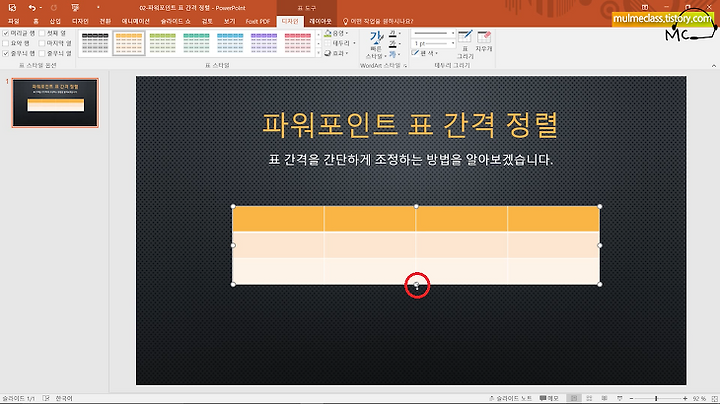Collapse the ribbon using the bottom-right chevron
720x404 pixels.
point(714,66)
